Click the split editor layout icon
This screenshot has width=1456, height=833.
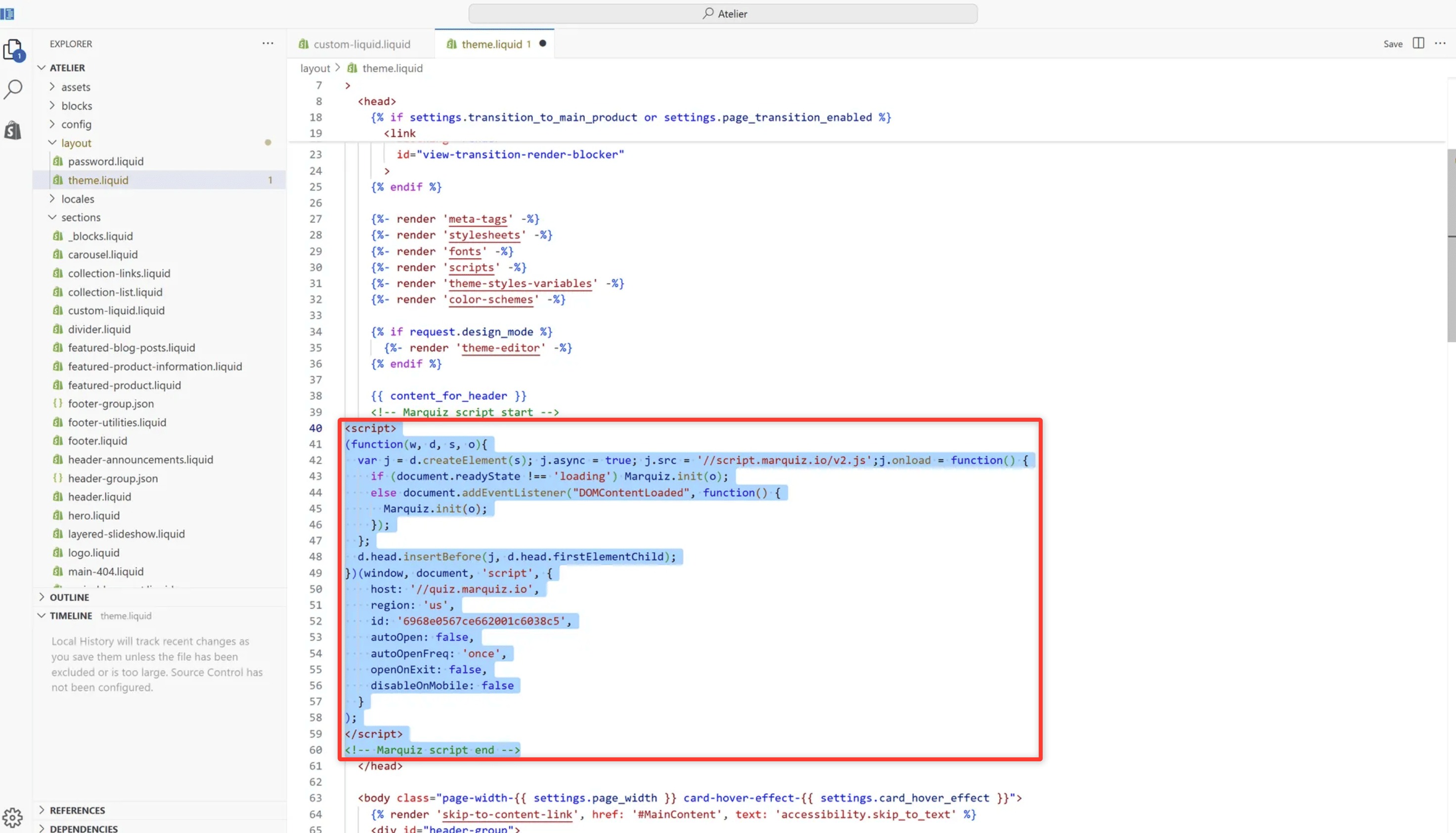[x=1418, y=44]
